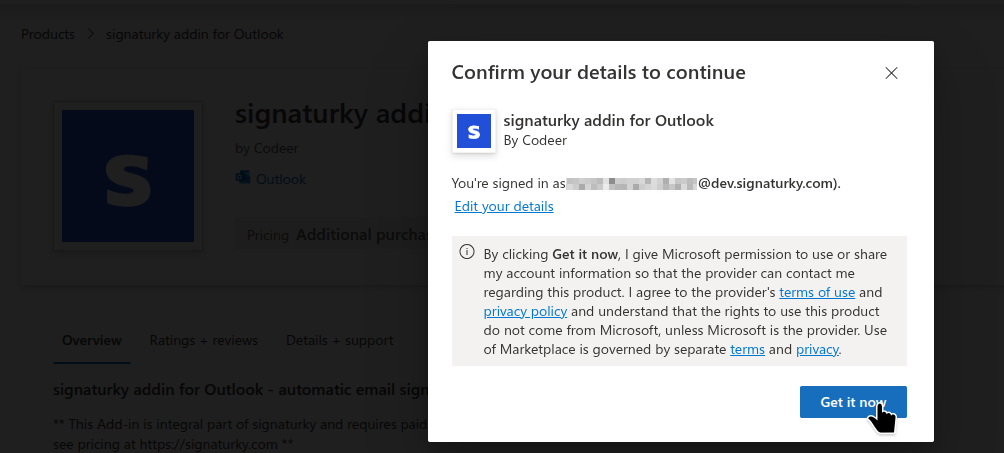The width and height of the screenshot is (1004, 453).
Task: Click the By Codeer text in dialog
Action: (x=535, y=140)
